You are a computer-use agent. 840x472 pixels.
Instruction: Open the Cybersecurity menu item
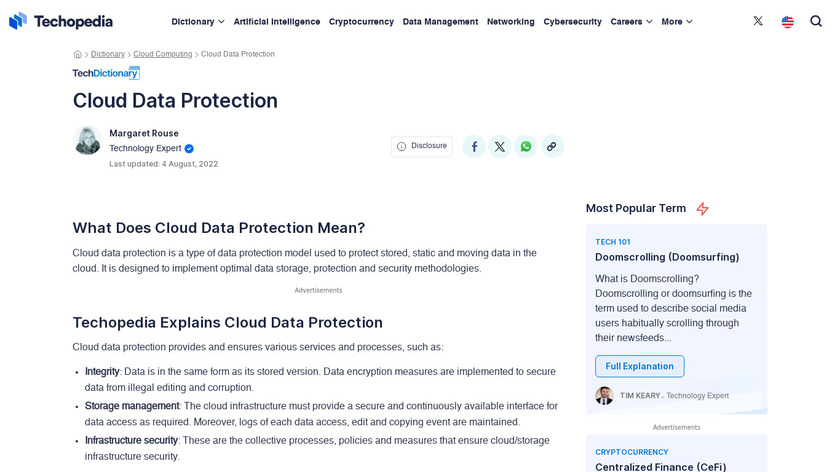click(572, 21)
